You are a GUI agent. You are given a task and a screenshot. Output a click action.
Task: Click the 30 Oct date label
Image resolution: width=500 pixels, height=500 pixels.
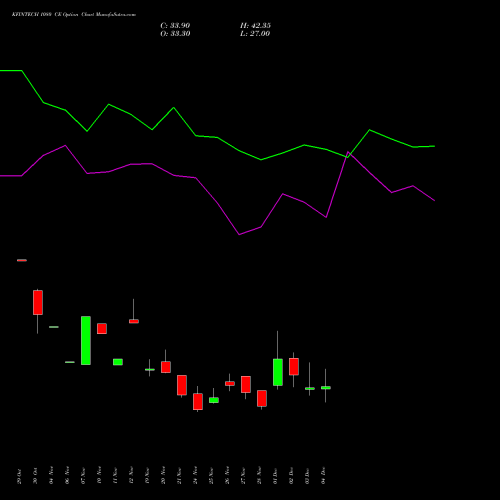click(35, 476)
